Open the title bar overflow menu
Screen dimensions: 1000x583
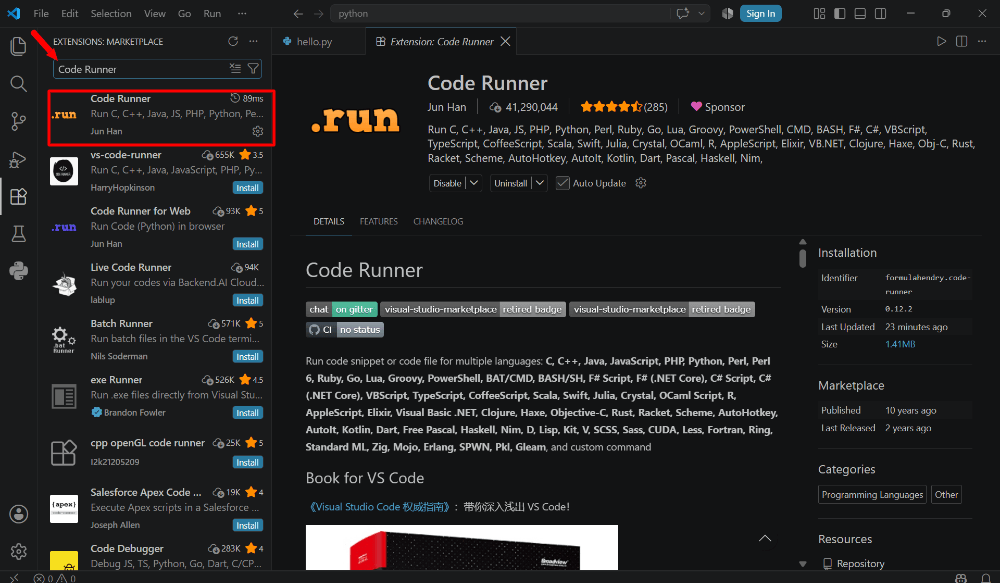point(242,13)
